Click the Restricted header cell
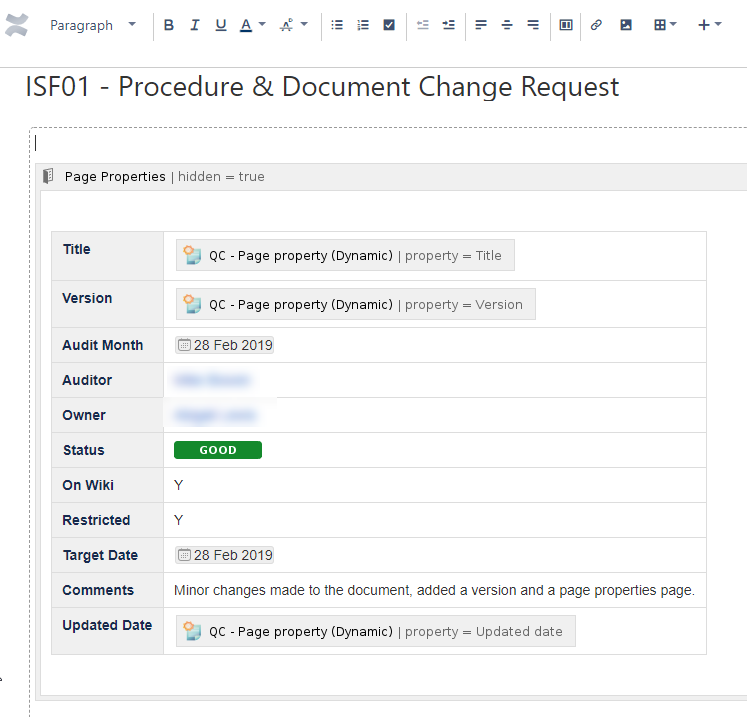The width and height of the screenshot is (747, 717). 108,520
